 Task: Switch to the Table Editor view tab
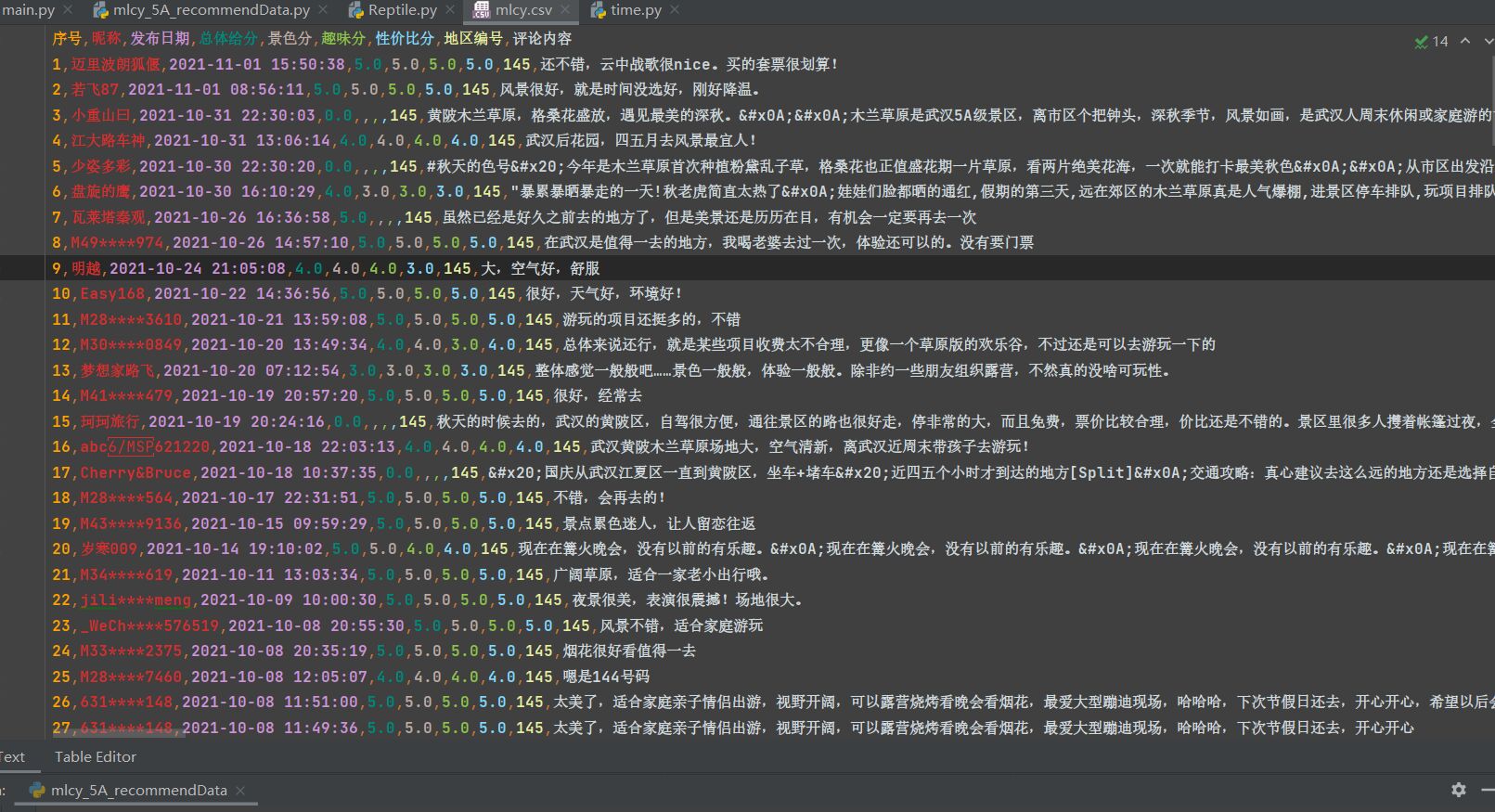tap(96, 756)
